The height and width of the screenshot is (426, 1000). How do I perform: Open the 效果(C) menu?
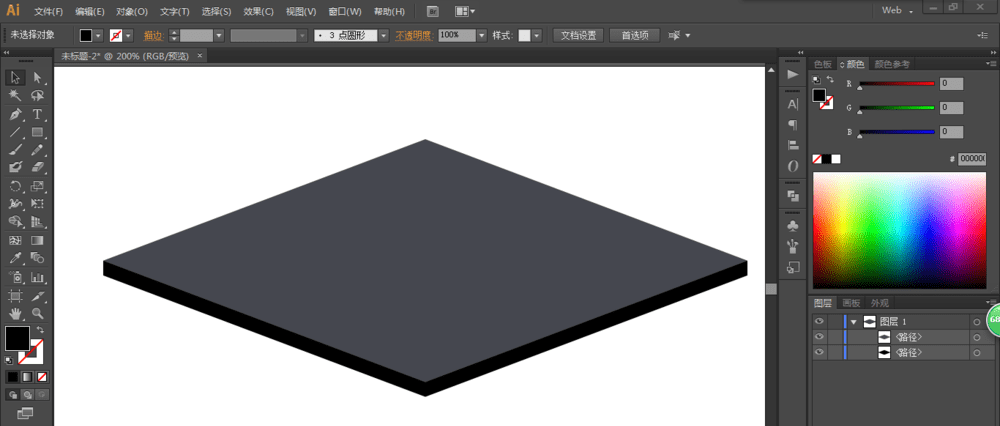(x=258, y=11)
